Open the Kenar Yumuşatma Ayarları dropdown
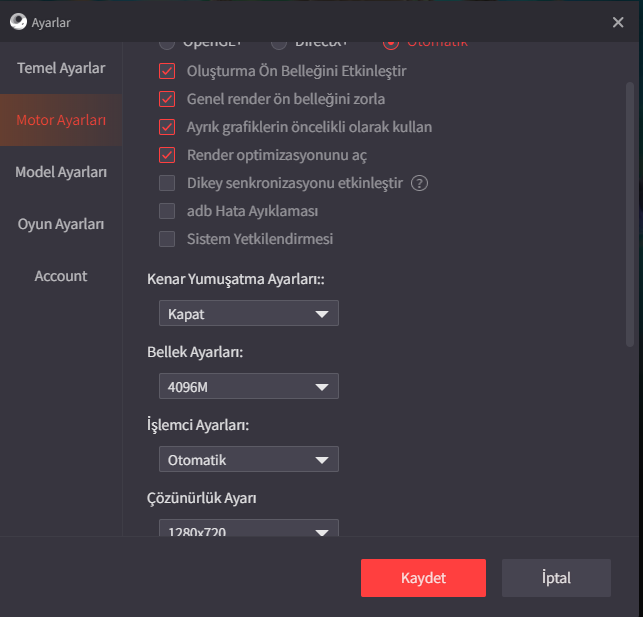 click(x=248, y=314)
